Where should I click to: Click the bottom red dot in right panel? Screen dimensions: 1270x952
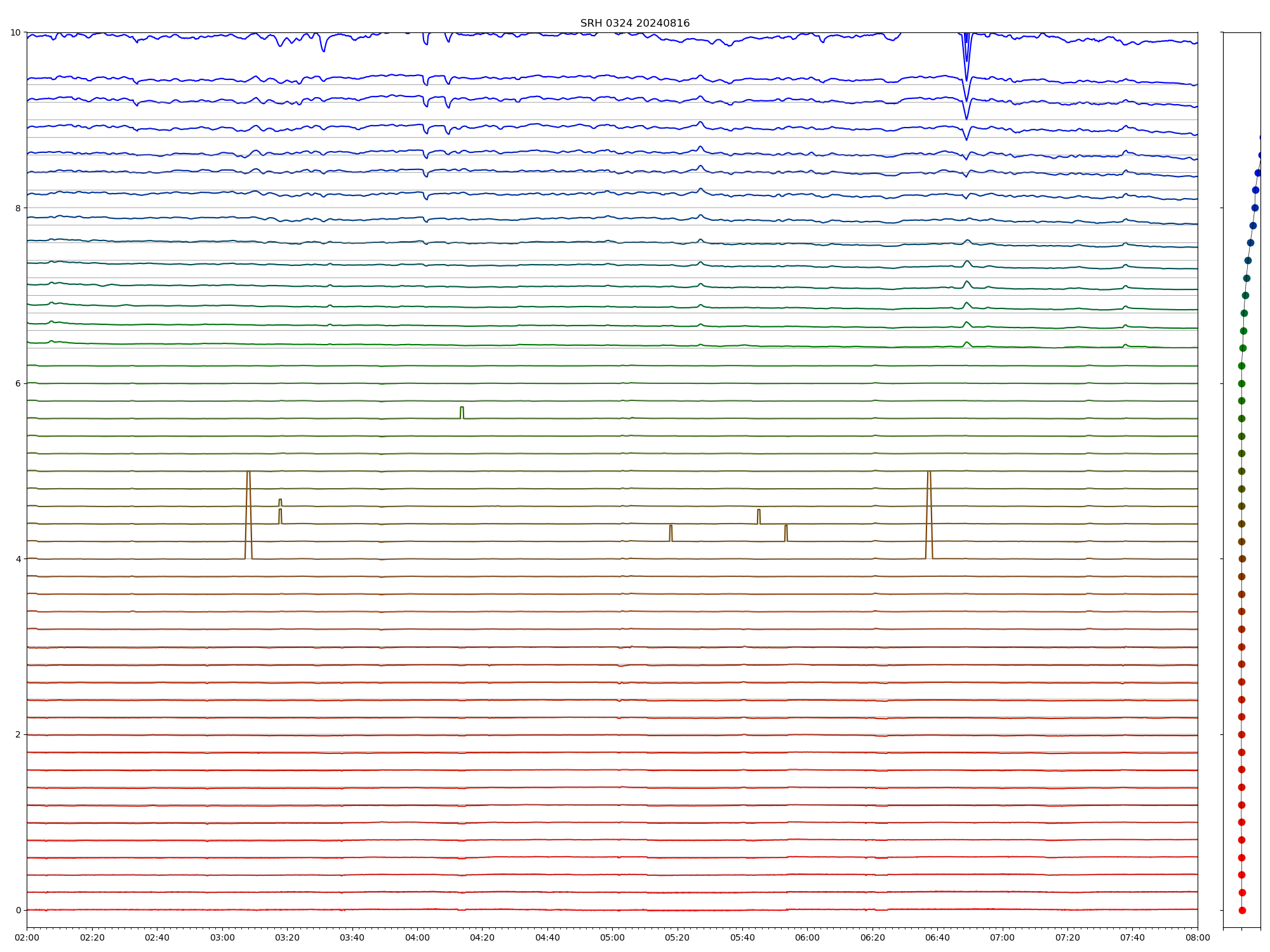click(1242, 910)
